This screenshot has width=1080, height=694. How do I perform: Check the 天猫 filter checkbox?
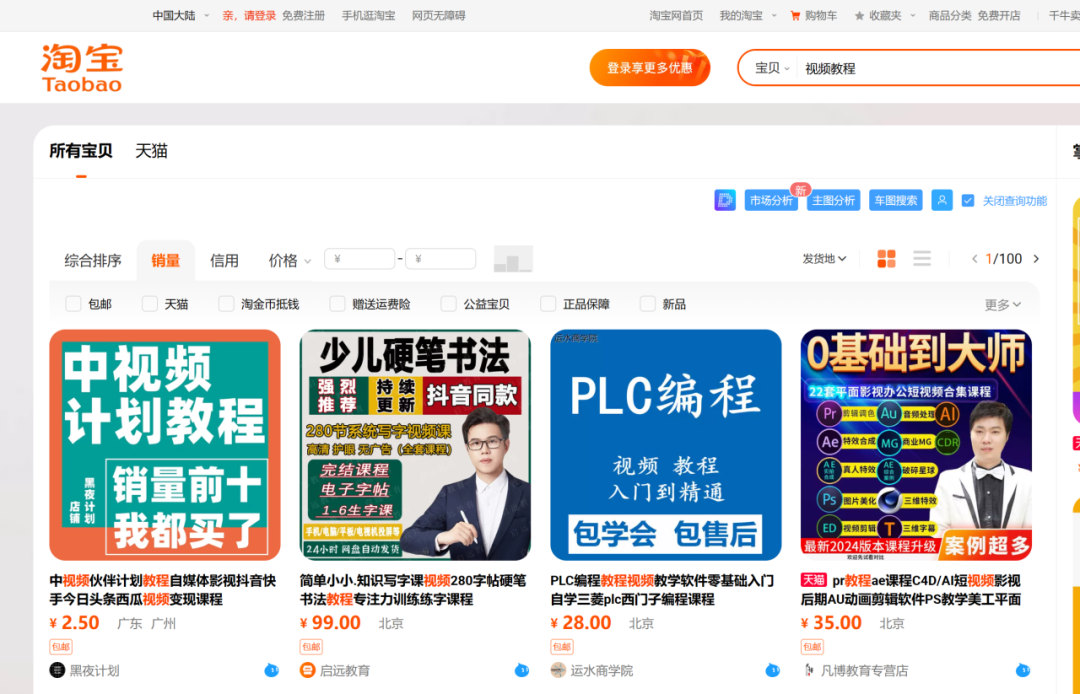tap(149, 304)
